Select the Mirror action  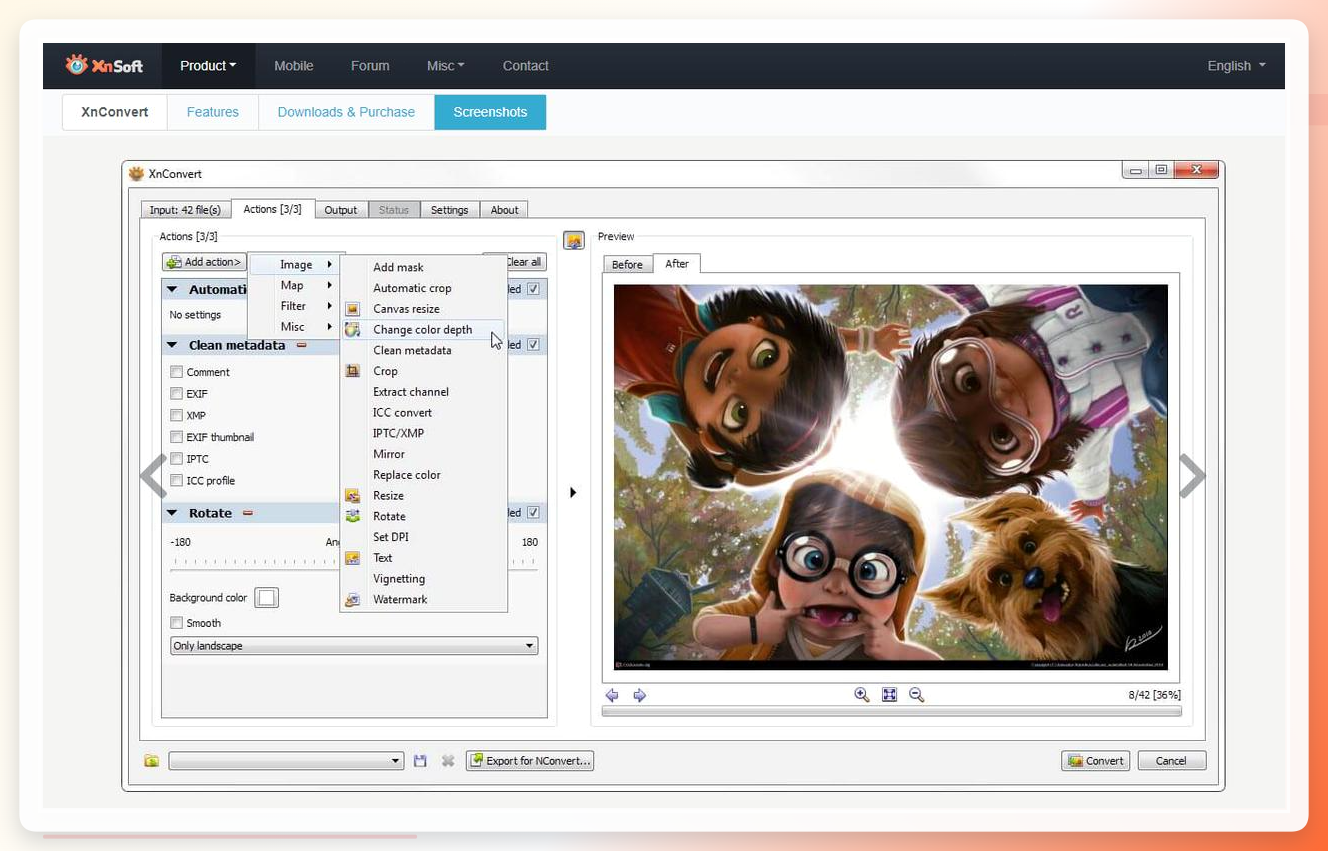[389, 454]
